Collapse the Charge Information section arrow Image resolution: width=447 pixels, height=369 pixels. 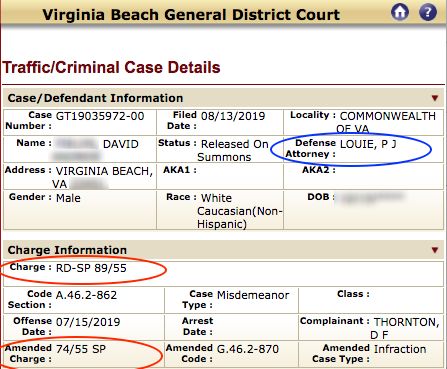(435, 250)
